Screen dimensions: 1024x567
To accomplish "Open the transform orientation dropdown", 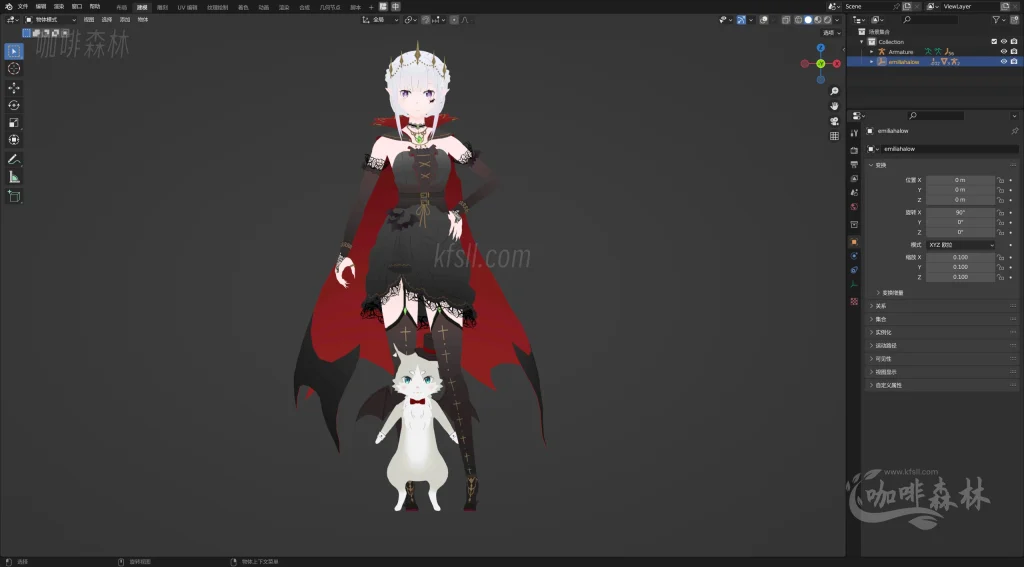I will (x=380, y=20).
